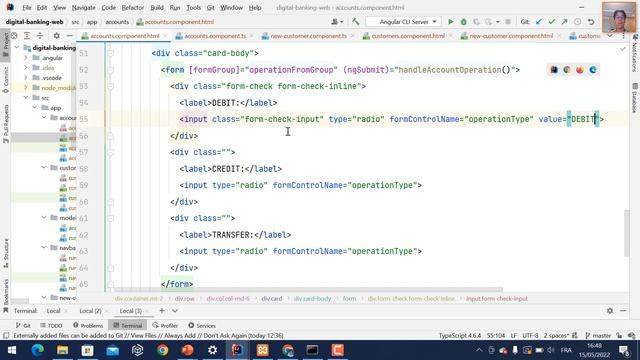Click div.card-body in breadcrumb bar
This screenshot has height=360, width=640.
click(312, 299)
